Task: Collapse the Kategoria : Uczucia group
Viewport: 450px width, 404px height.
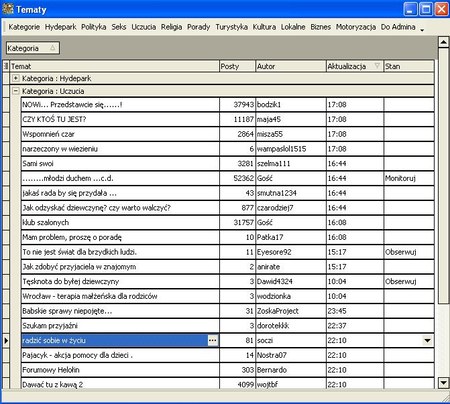Action: 16,91
